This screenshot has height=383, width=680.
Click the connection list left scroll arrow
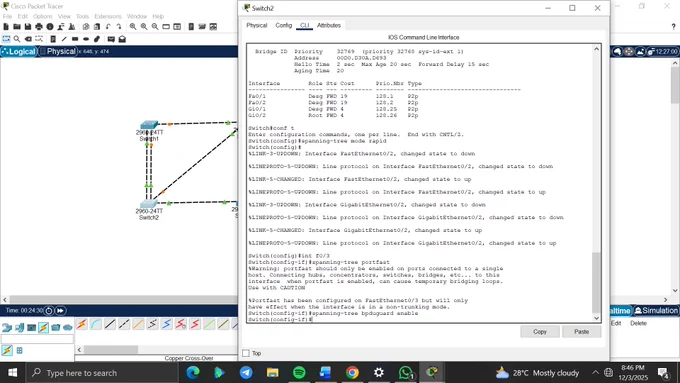click(x=79, y=350)
